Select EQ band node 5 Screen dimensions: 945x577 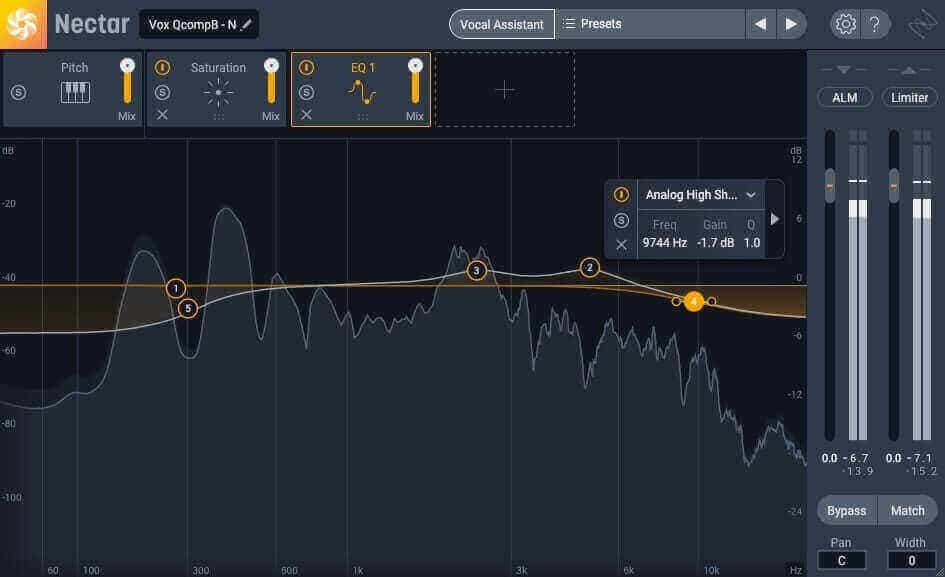pyautogui.click(x=188, y=309)
